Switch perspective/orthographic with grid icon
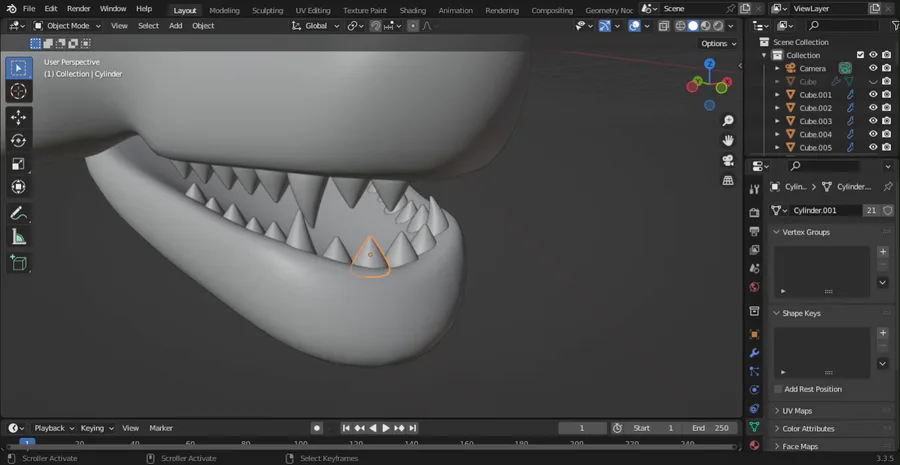Viewport: 900px width, 465px height. 728,180
